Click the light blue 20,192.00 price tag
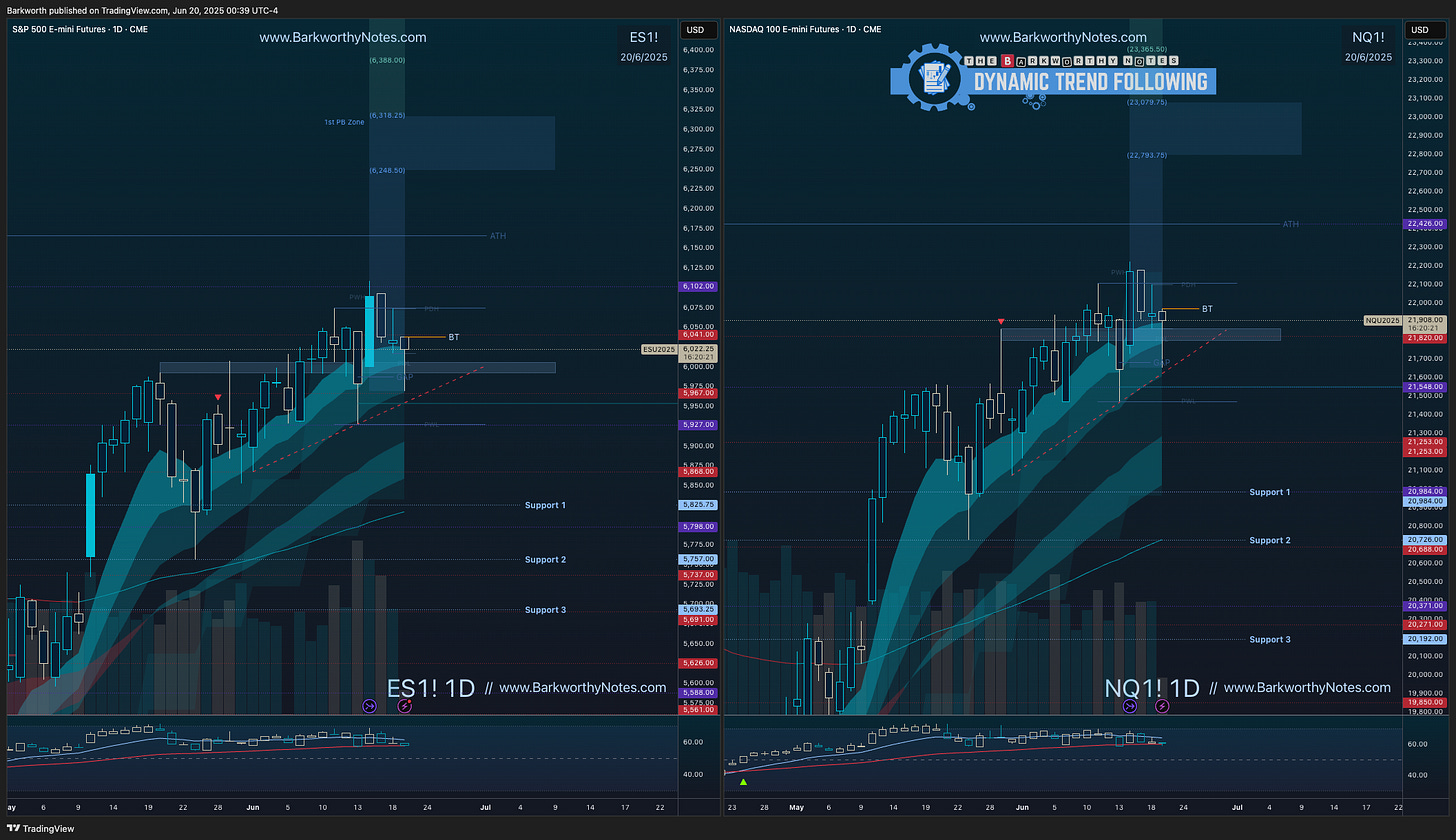The image size is (1456, 840). [x=1425, y=639]
